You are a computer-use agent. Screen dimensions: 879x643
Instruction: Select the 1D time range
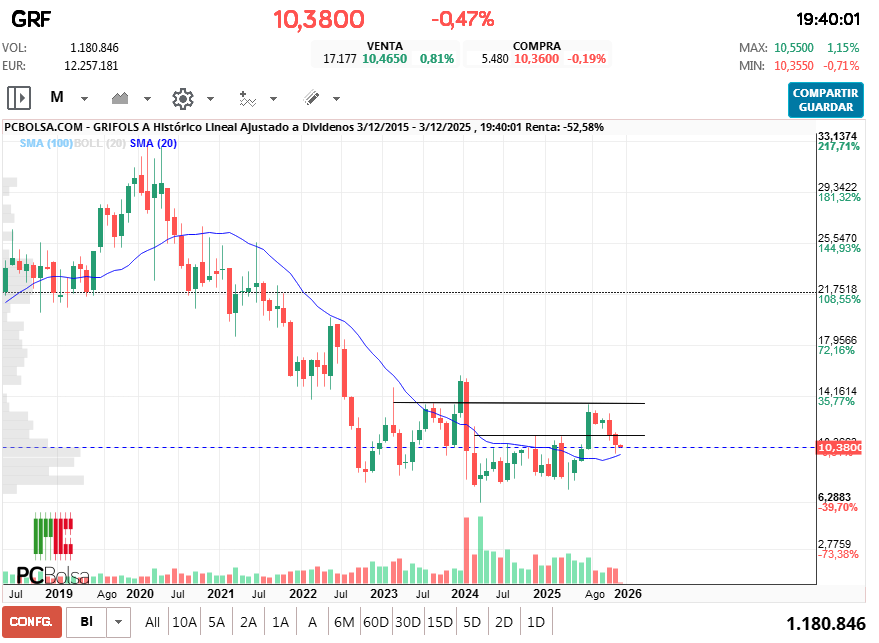point(536,622)
